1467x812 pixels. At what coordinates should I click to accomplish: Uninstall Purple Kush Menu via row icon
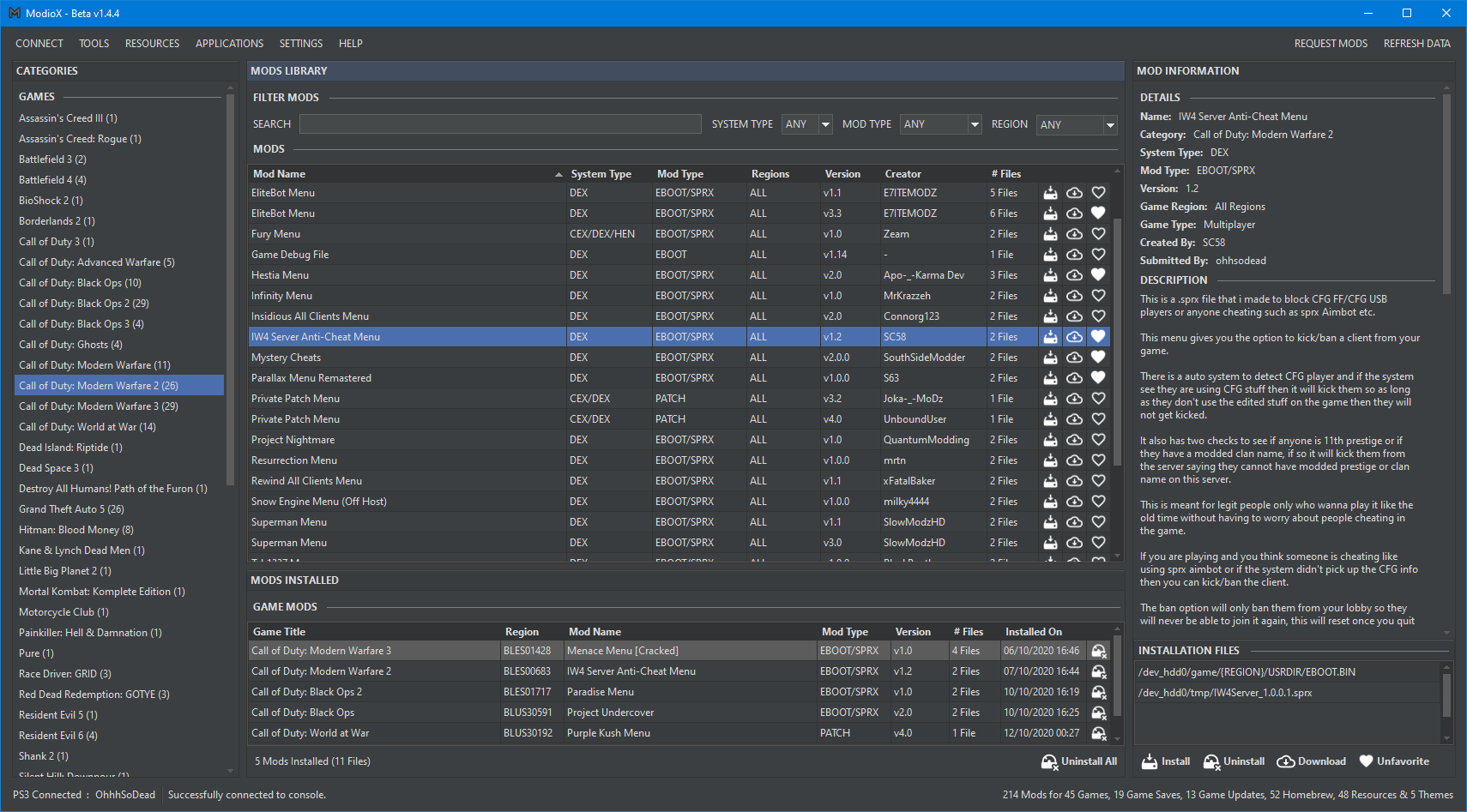[x=1098, y=733]
